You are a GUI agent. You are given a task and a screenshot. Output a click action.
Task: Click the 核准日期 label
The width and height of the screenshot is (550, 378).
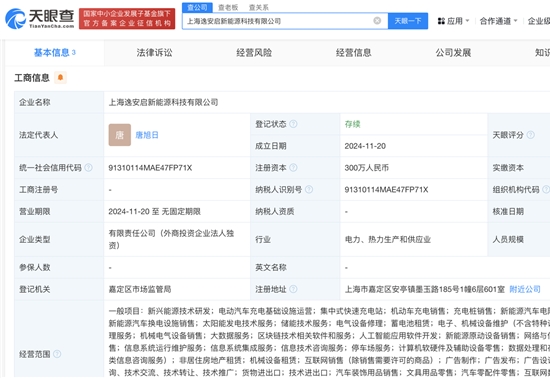click(x=508, y=211)
